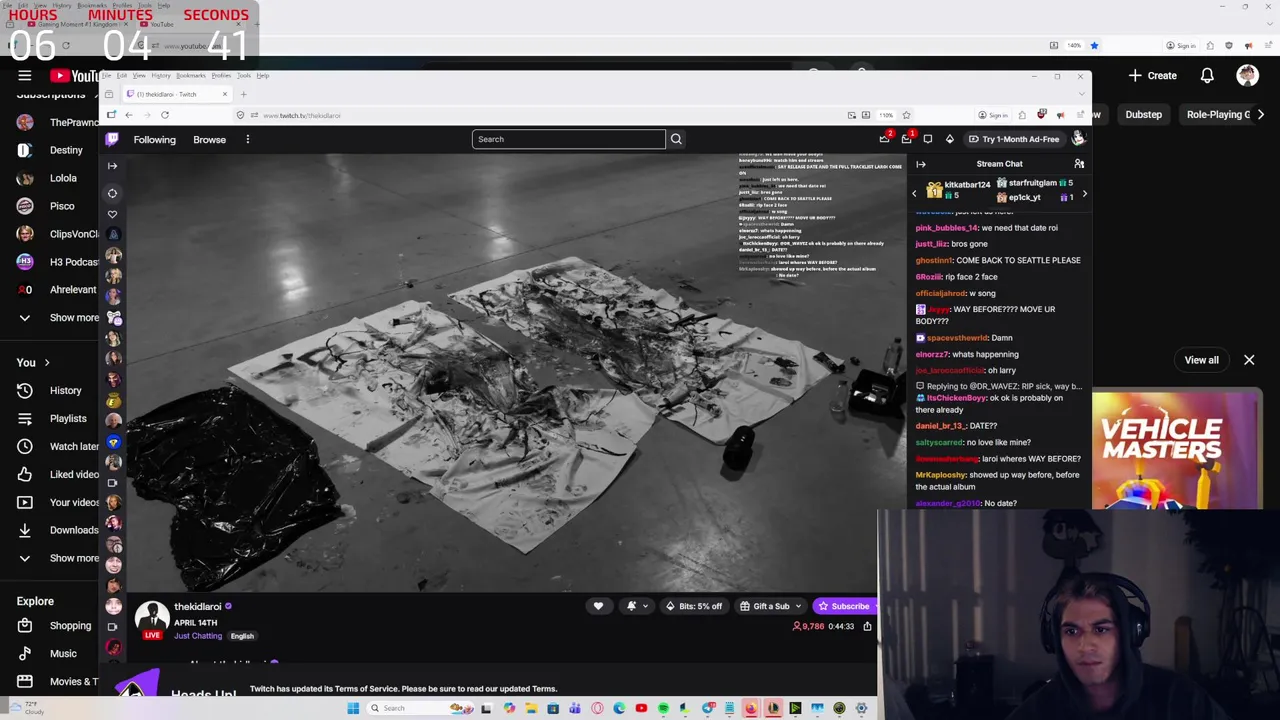Click the blue bookmark star in YouTube window

(x=1094, y=45)
